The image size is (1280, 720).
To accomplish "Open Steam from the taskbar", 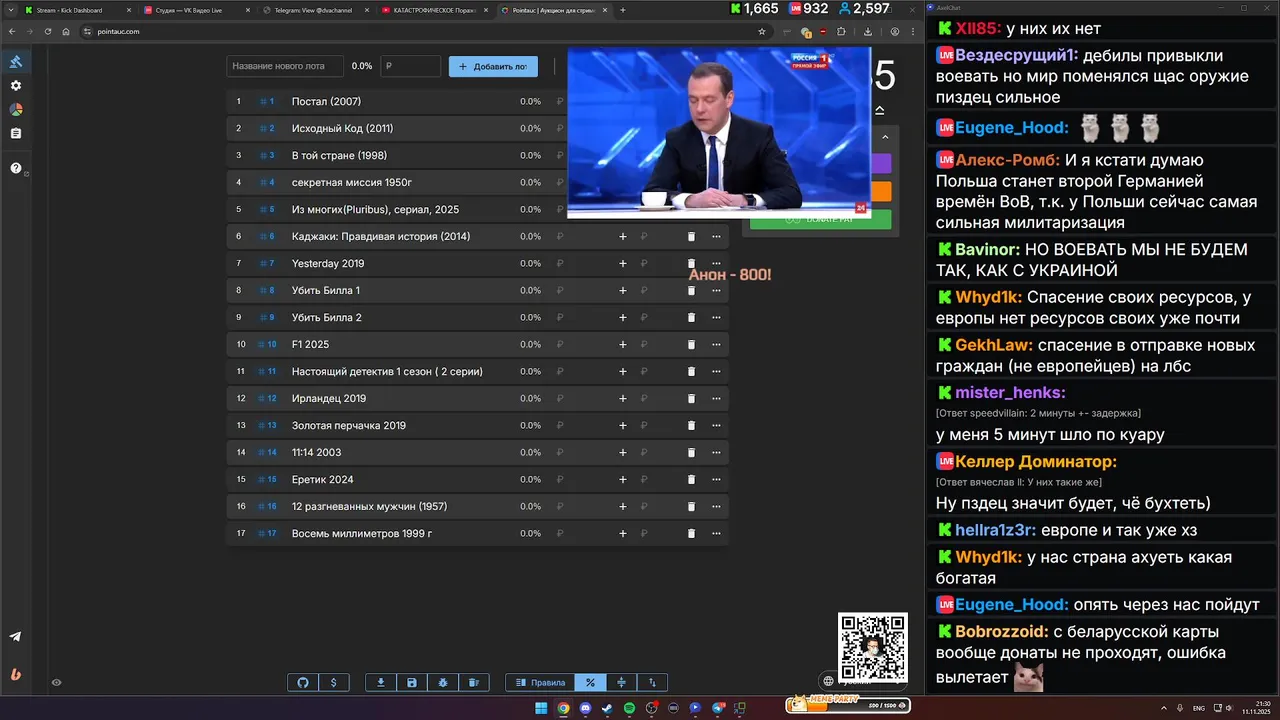I will (x=607, y=708).
